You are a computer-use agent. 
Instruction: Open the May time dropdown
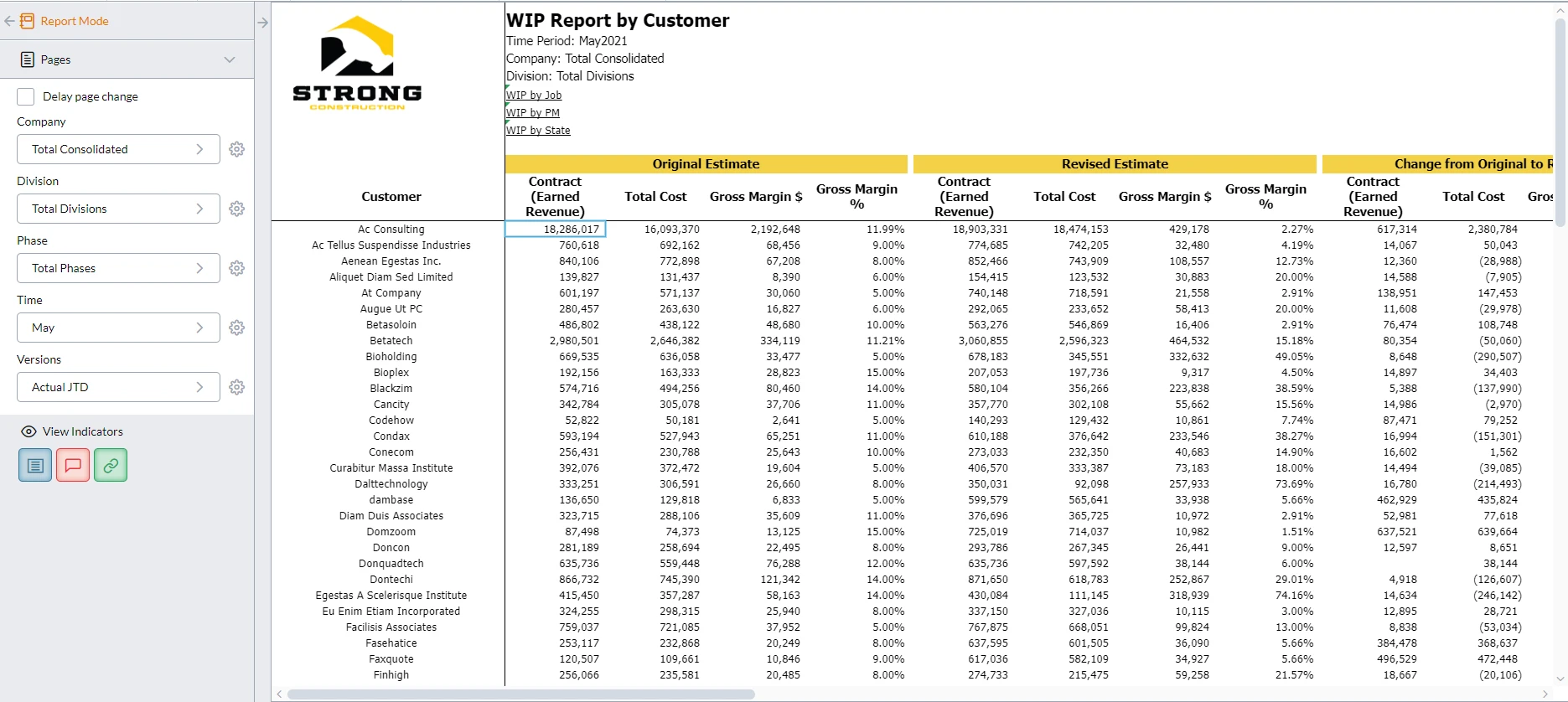pyautogui.click(x=118, y=328)
